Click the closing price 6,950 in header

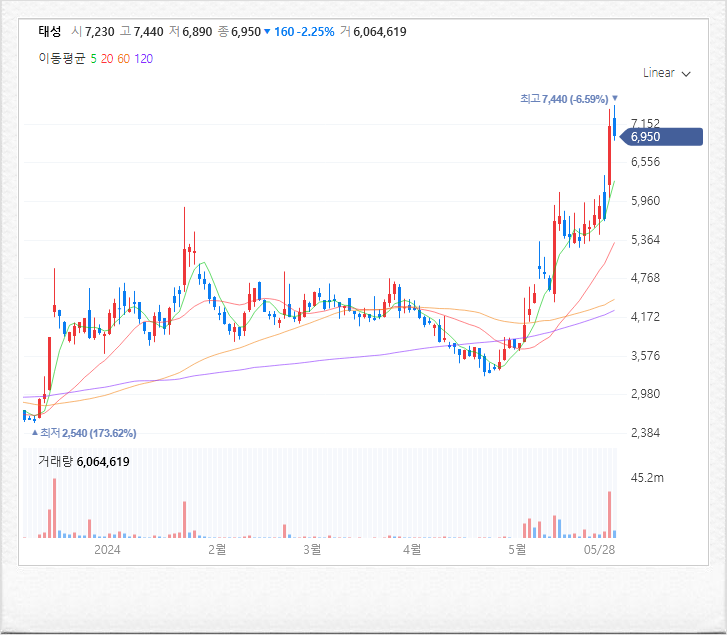point(246,32)
